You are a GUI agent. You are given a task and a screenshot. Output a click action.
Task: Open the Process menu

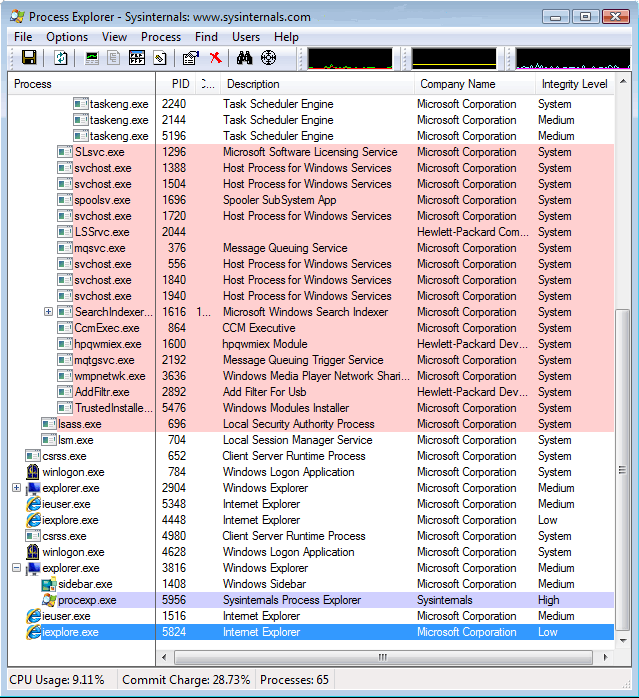tap(161, 37)
